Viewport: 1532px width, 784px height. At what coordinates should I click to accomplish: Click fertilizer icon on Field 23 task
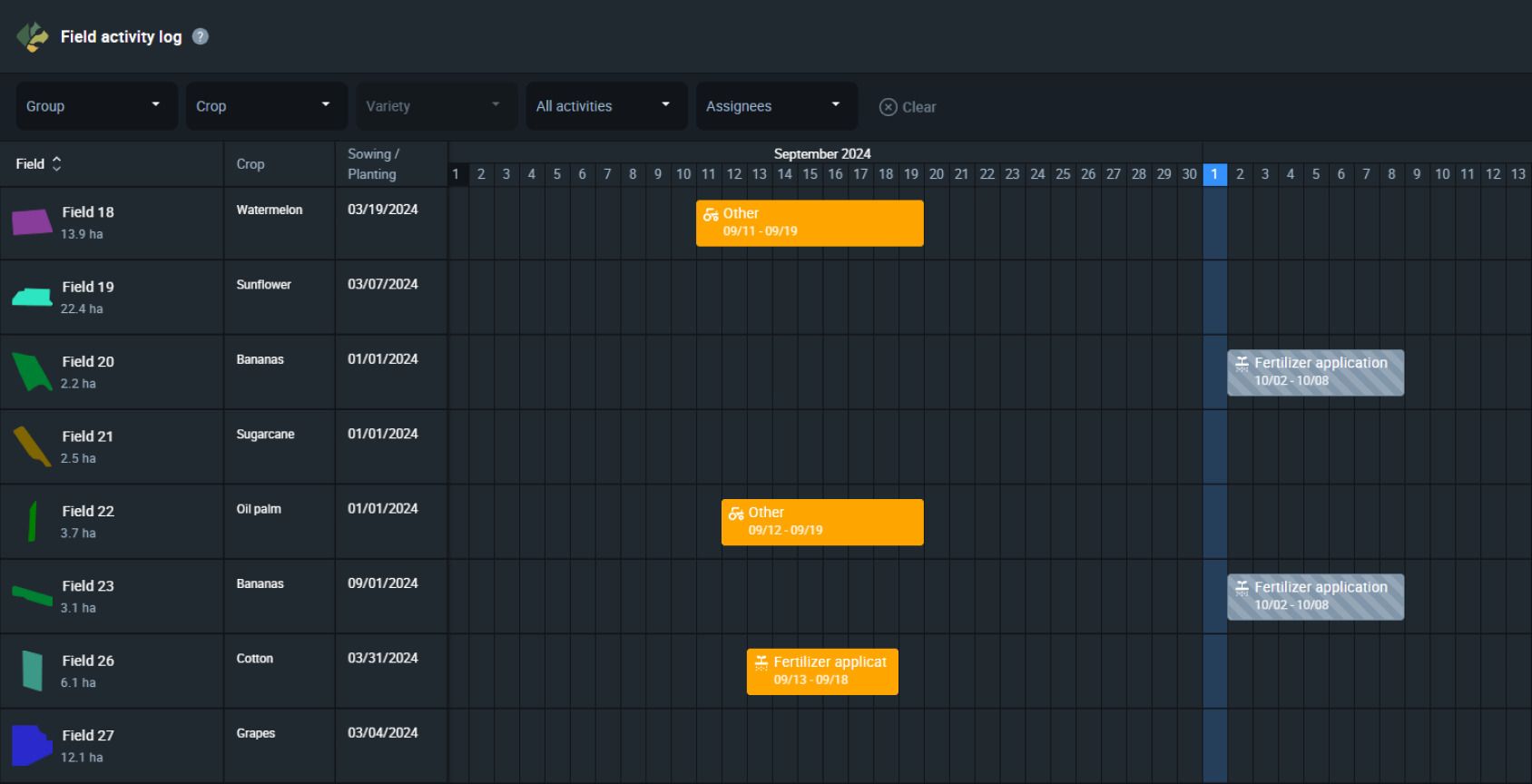pos(1242,588)
